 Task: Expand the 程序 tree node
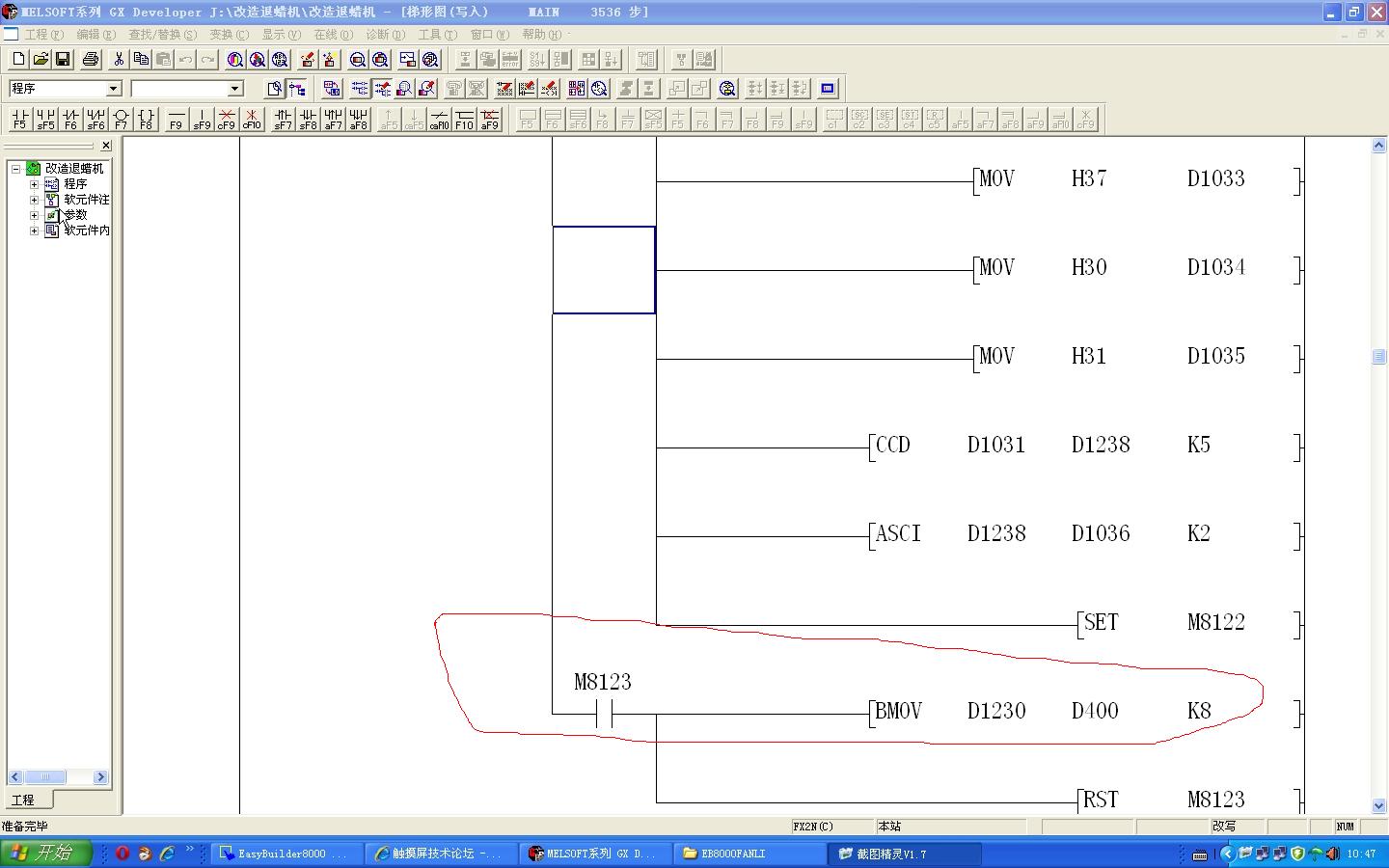coord(35,184)
